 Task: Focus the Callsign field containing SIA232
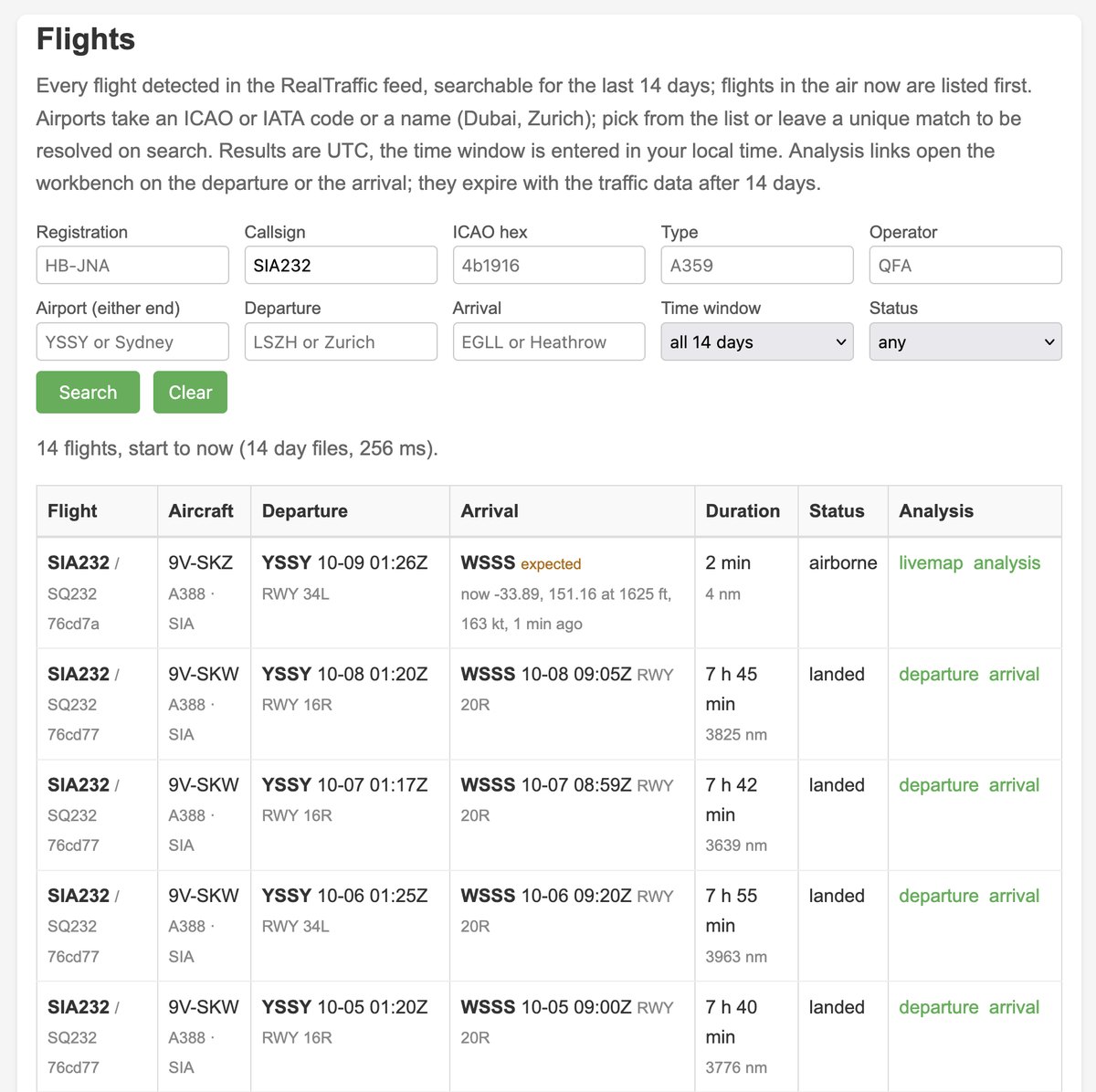[x=341, y=265]
